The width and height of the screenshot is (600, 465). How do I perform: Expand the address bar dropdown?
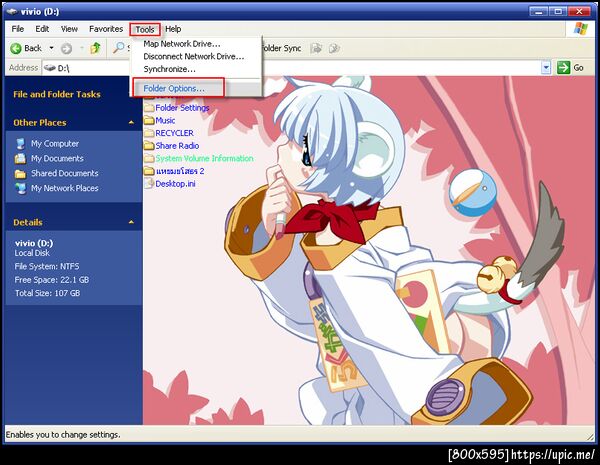pos(546,68)
